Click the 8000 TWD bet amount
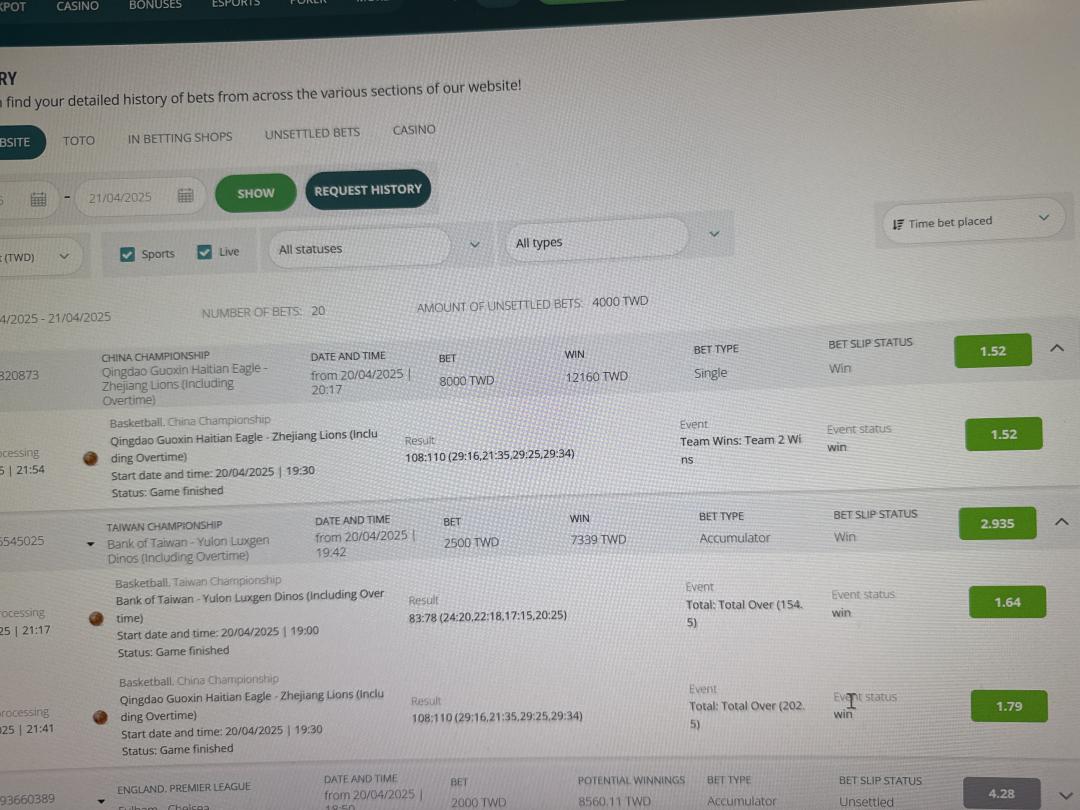The width and height of the screenshot is (1080, 810). point(466,380)
